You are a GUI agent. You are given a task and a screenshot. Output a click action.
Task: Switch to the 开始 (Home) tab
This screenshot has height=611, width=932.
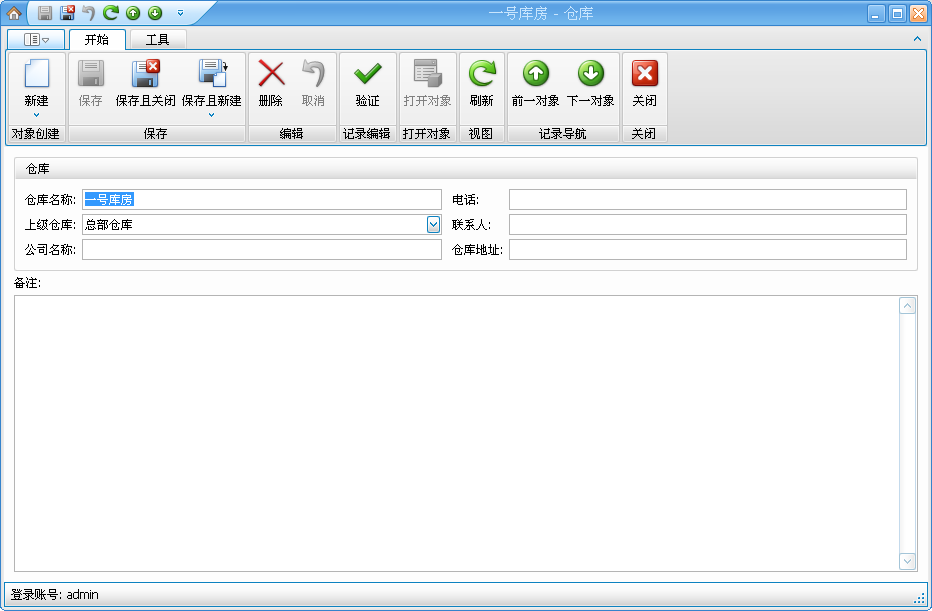[94, 39]
